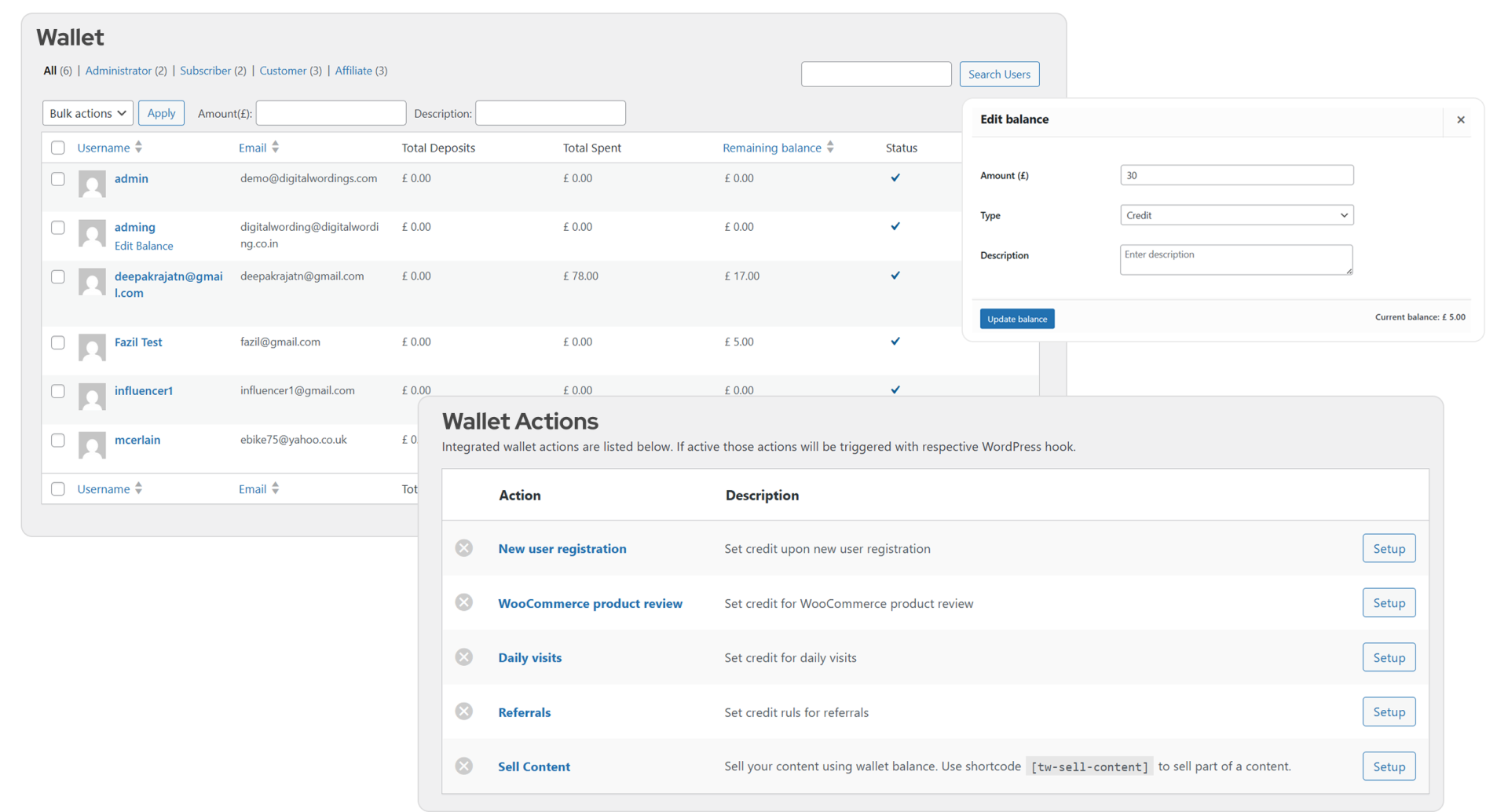The image size is (1508, 812).
Task: Click the status icon beside Sell Content
Action: tap(464, 766)
